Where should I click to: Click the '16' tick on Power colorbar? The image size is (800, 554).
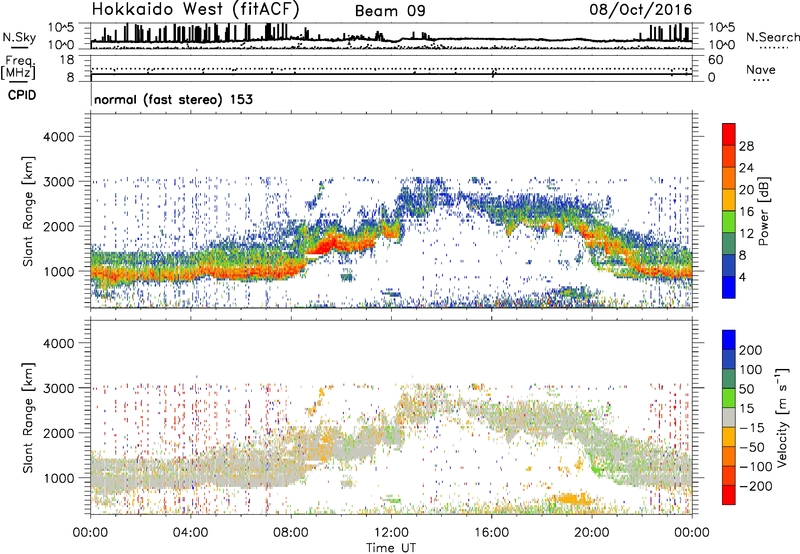coord(746,212)
